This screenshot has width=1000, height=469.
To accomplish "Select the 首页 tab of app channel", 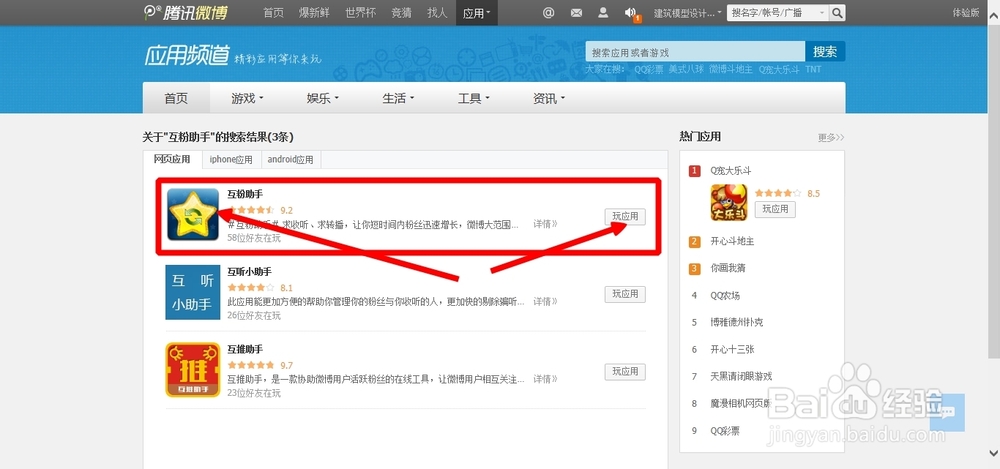I will [176, 98].
